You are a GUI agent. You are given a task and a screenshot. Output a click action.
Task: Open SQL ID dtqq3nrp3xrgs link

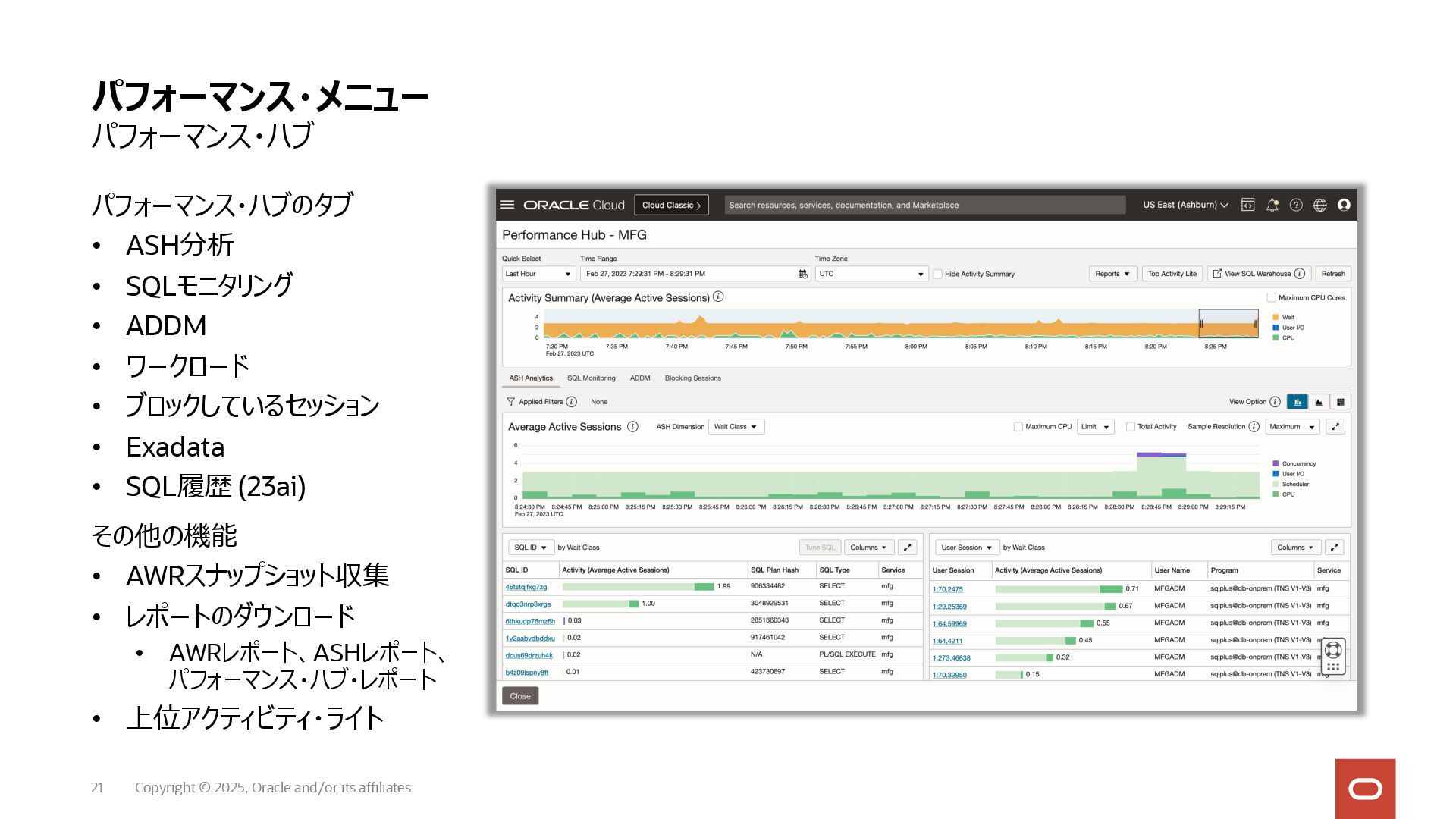coord(528,604)
